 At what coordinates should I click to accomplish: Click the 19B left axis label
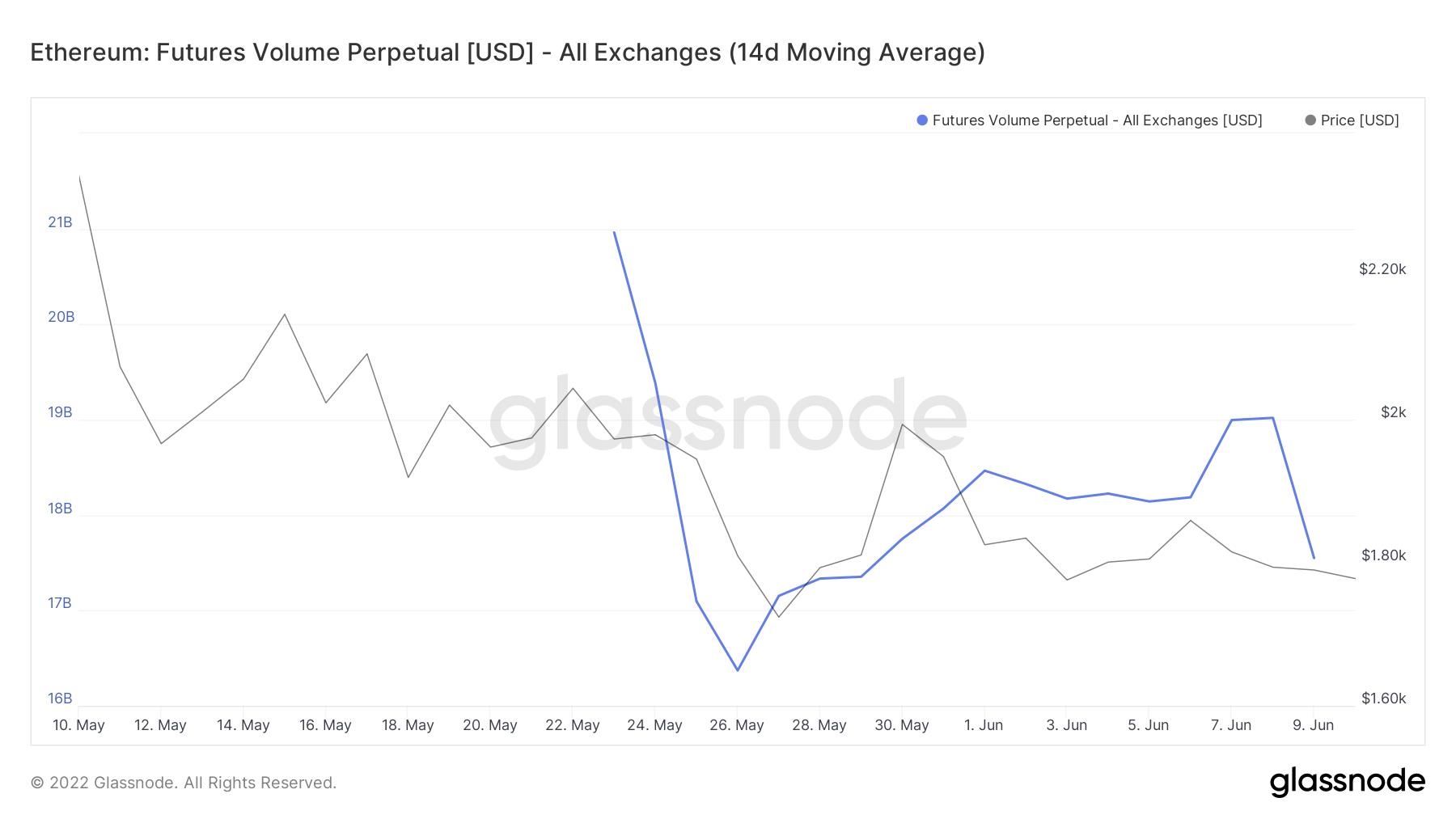(60, 413)
